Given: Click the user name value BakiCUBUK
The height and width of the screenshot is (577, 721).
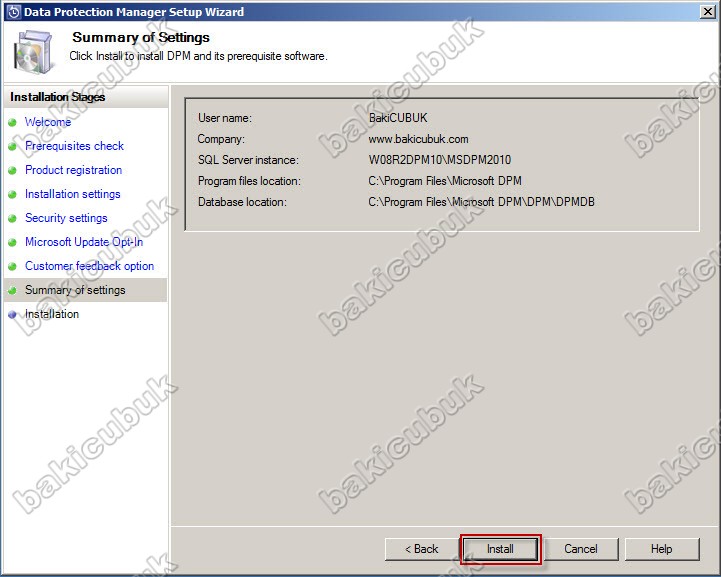Looking at the screenshot, I should (398, 118).
